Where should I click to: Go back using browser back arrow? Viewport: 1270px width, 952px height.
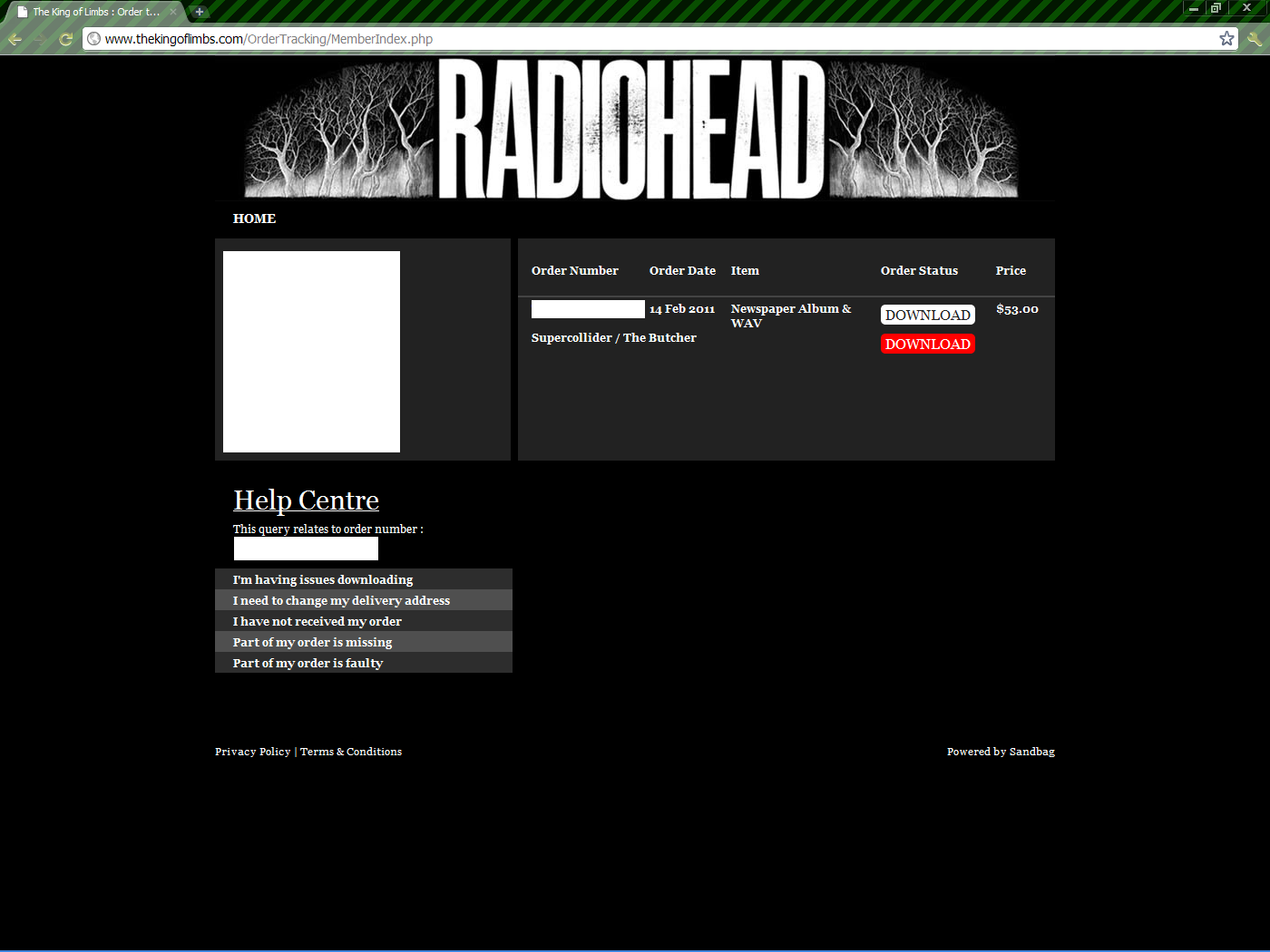click(x=15, y=39)
